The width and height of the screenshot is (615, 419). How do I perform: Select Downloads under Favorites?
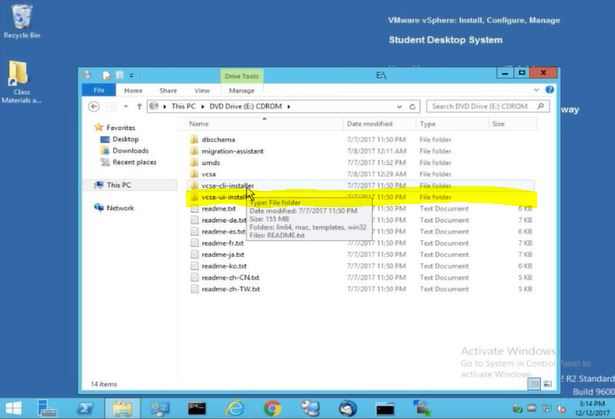[130, 151]
